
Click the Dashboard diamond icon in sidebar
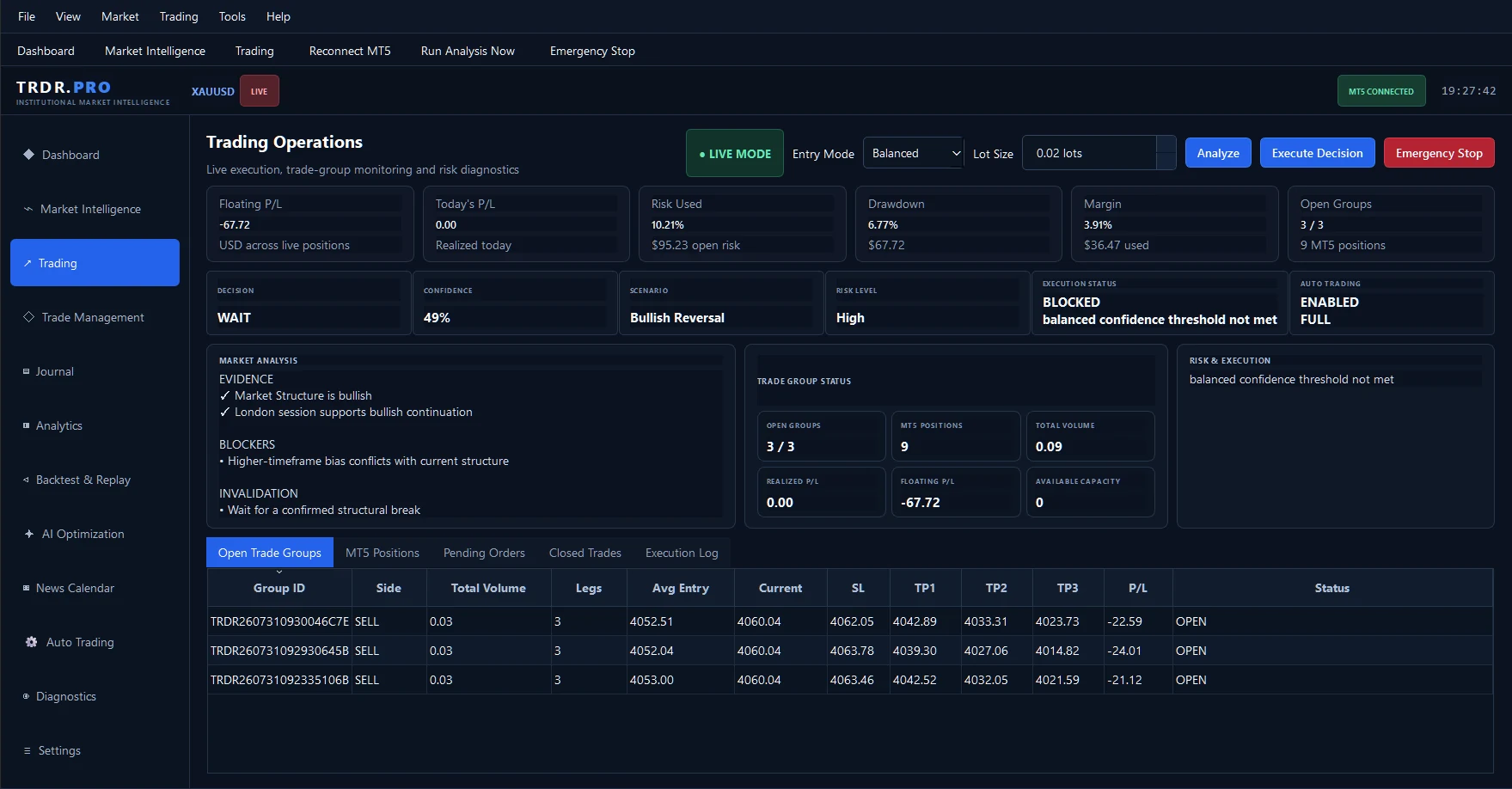tap(28, 155)
